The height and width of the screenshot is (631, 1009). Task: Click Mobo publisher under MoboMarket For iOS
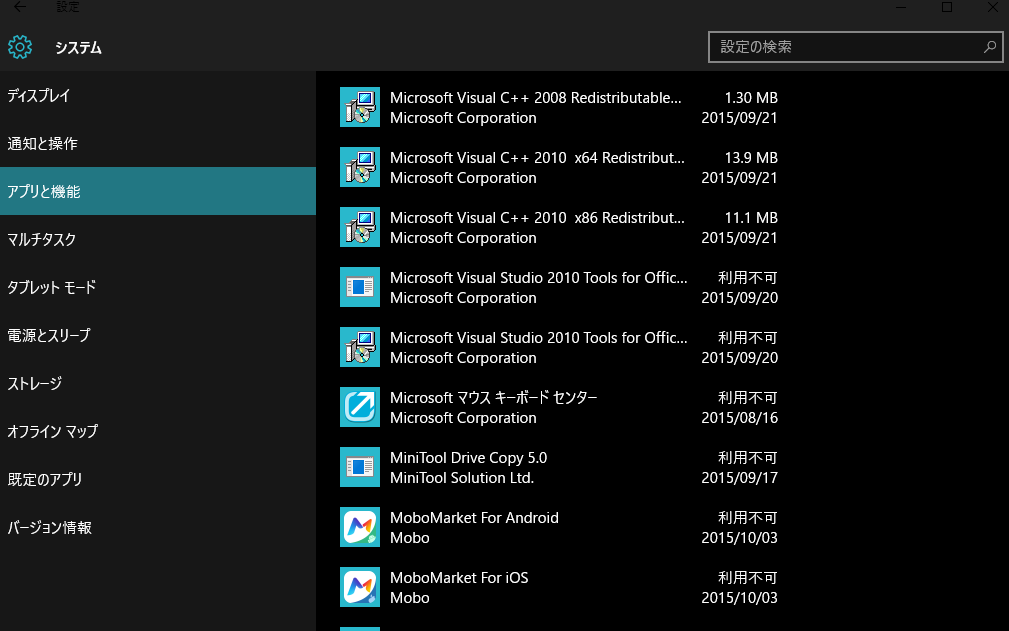tap(409, 598)
